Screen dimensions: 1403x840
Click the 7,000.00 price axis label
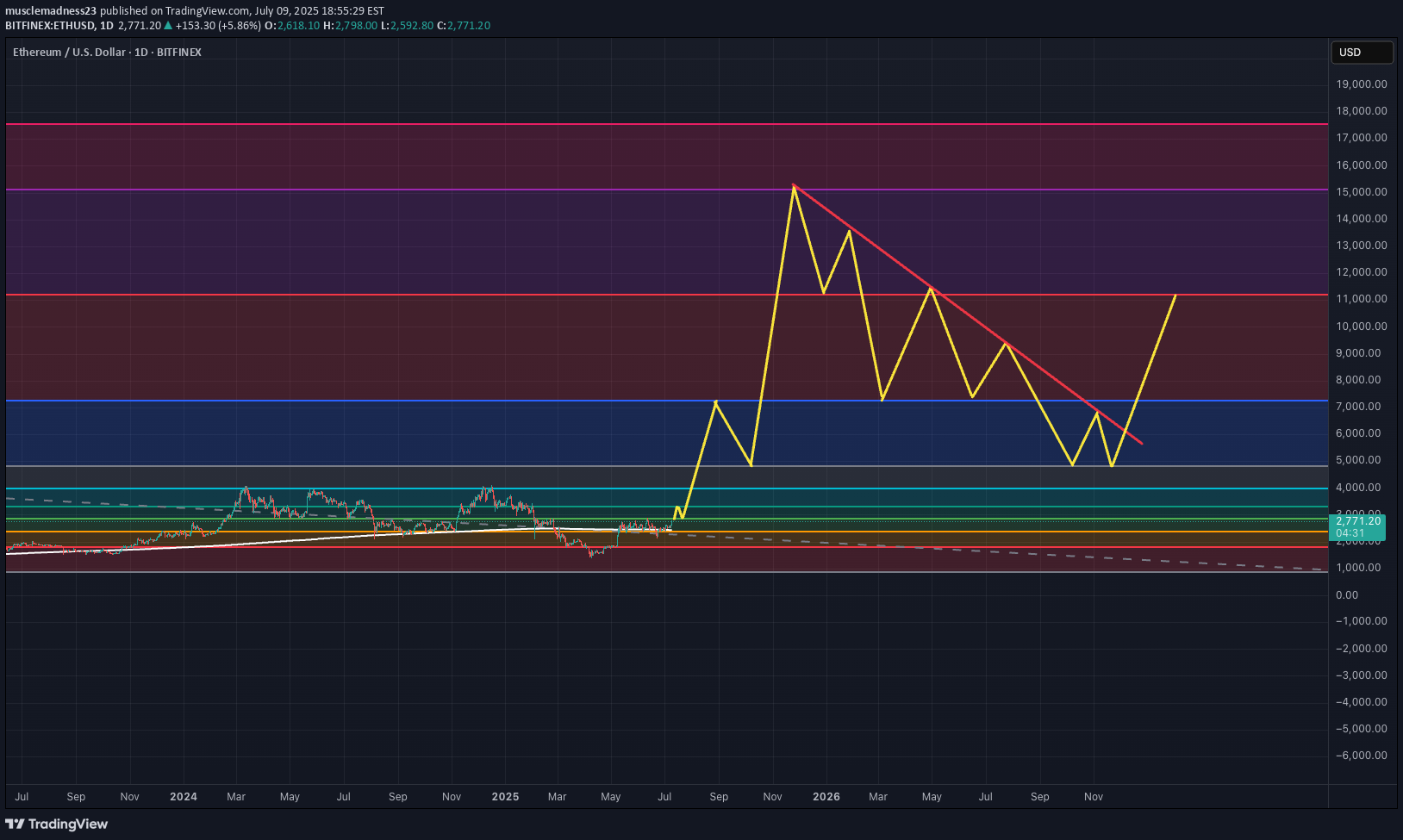1358,407
